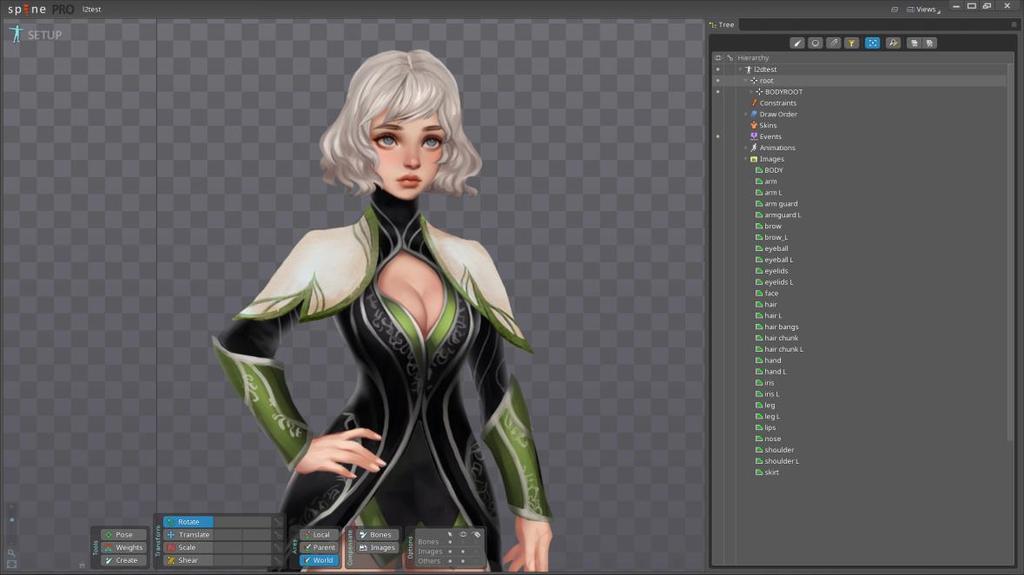The width and height of the screenshot is (1024, 575).
Task: Expand the BODYROOT bone node
Action: pyautogui.click(x=751, y=91)
